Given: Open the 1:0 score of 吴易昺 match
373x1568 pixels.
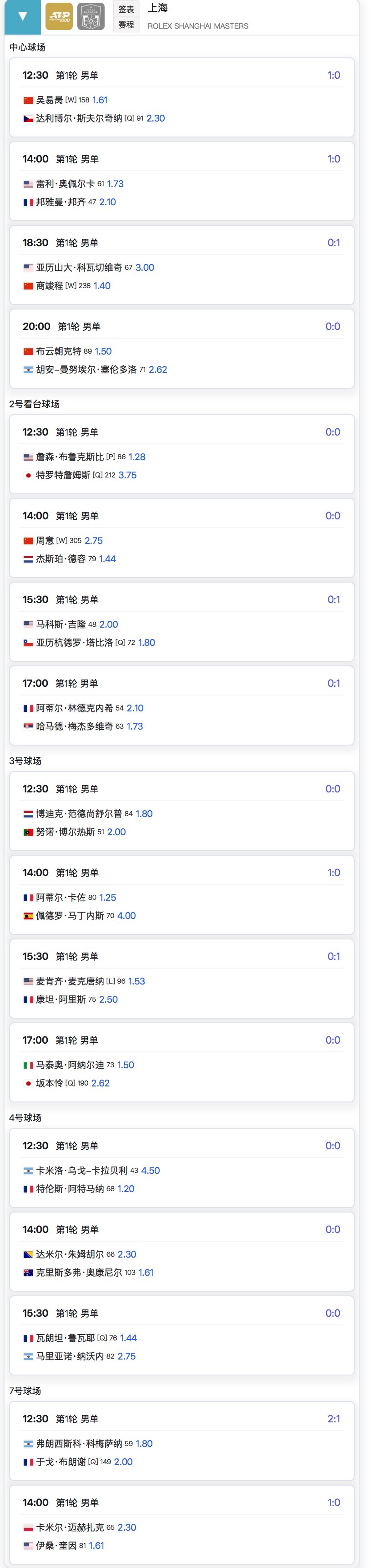Looking at the screenshot, I should point(333,76).
